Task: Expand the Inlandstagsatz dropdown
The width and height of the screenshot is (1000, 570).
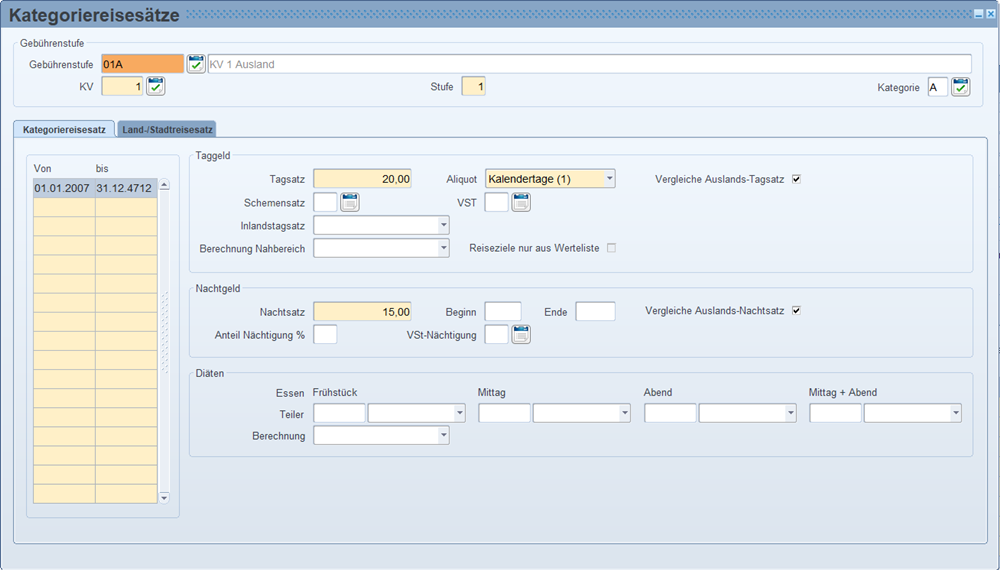Action: tap(443, 226)
